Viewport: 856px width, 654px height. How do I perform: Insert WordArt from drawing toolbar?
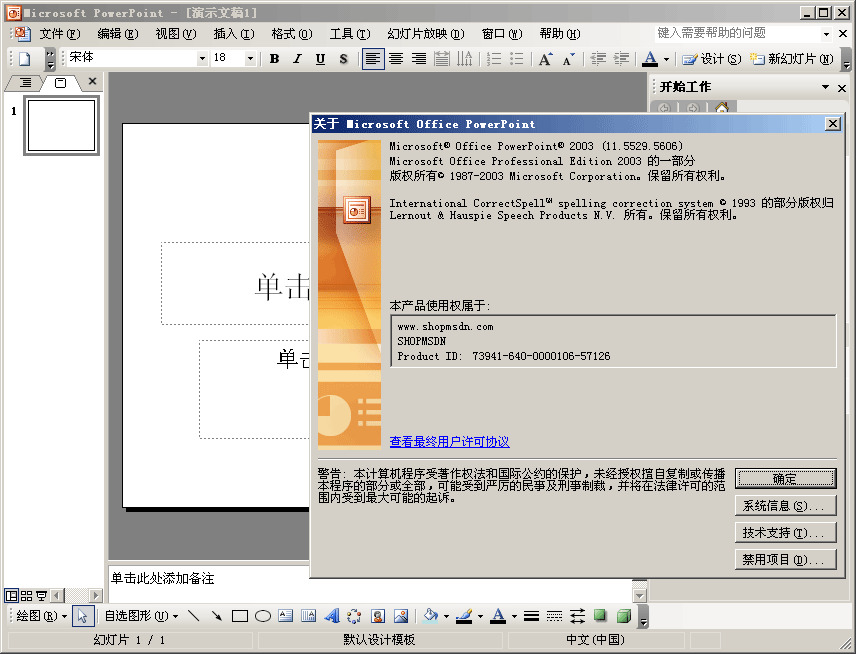(331, 616)
